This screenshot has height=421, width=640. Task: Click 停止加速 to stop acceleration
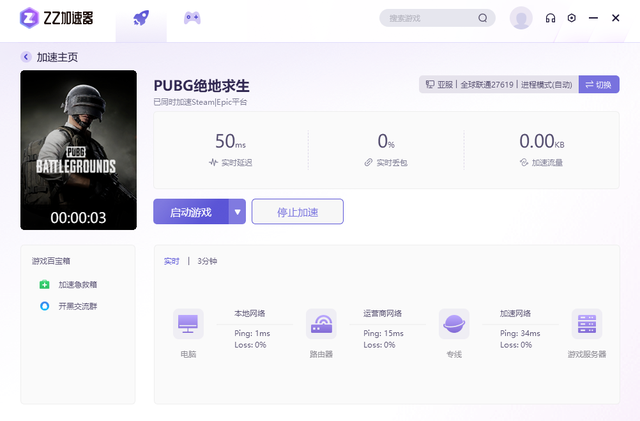tap(298, 212)
